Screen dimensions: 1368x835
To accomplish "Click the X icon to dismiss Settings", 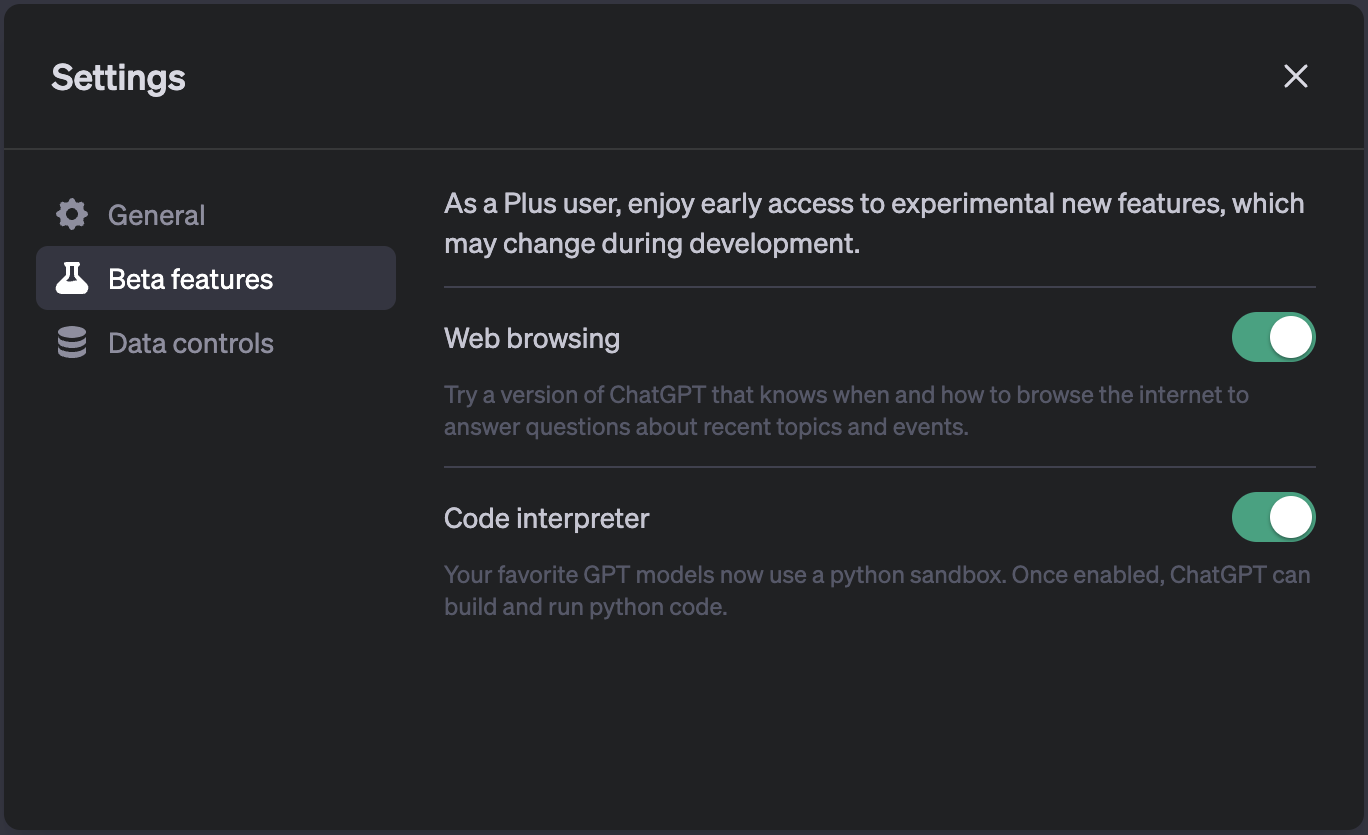I will (1295, 76).
